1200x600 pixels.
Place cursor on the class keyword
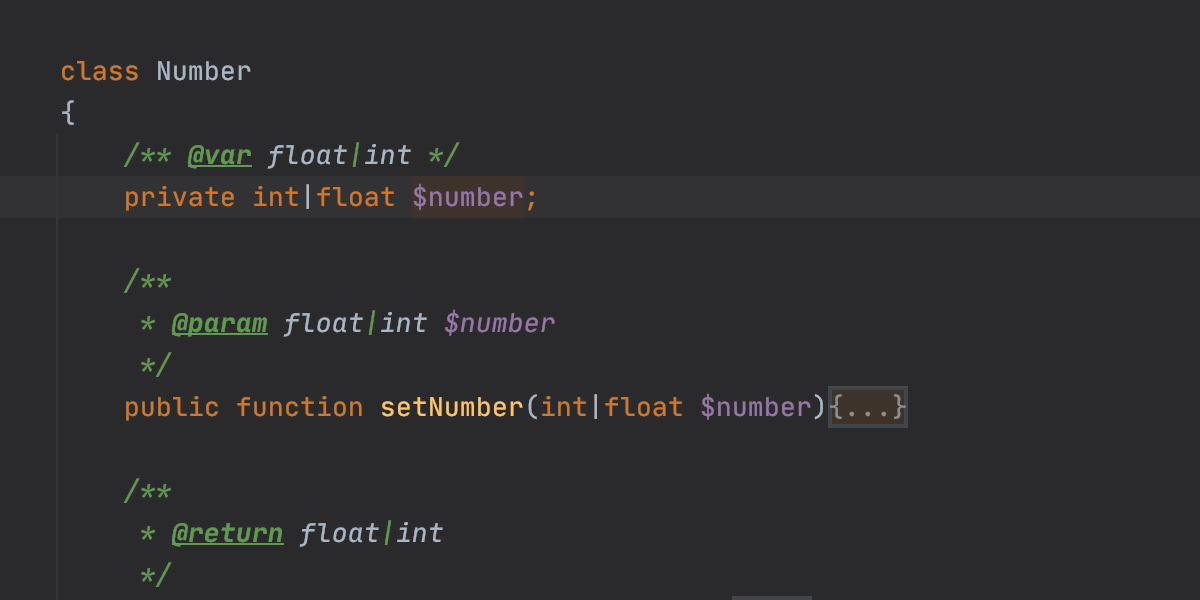click(99, 71)
